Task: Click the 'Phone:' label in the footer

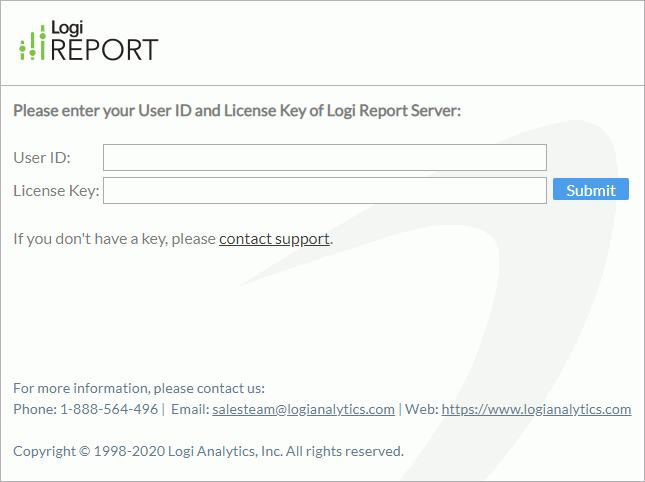Action: (35, 409)
